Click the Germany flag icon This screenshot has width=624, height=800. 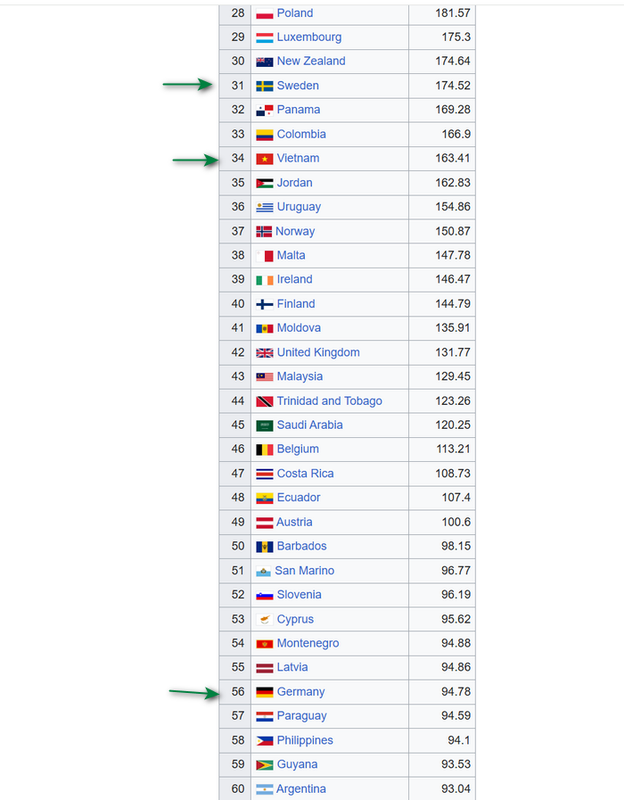click(x=264, y=692)
